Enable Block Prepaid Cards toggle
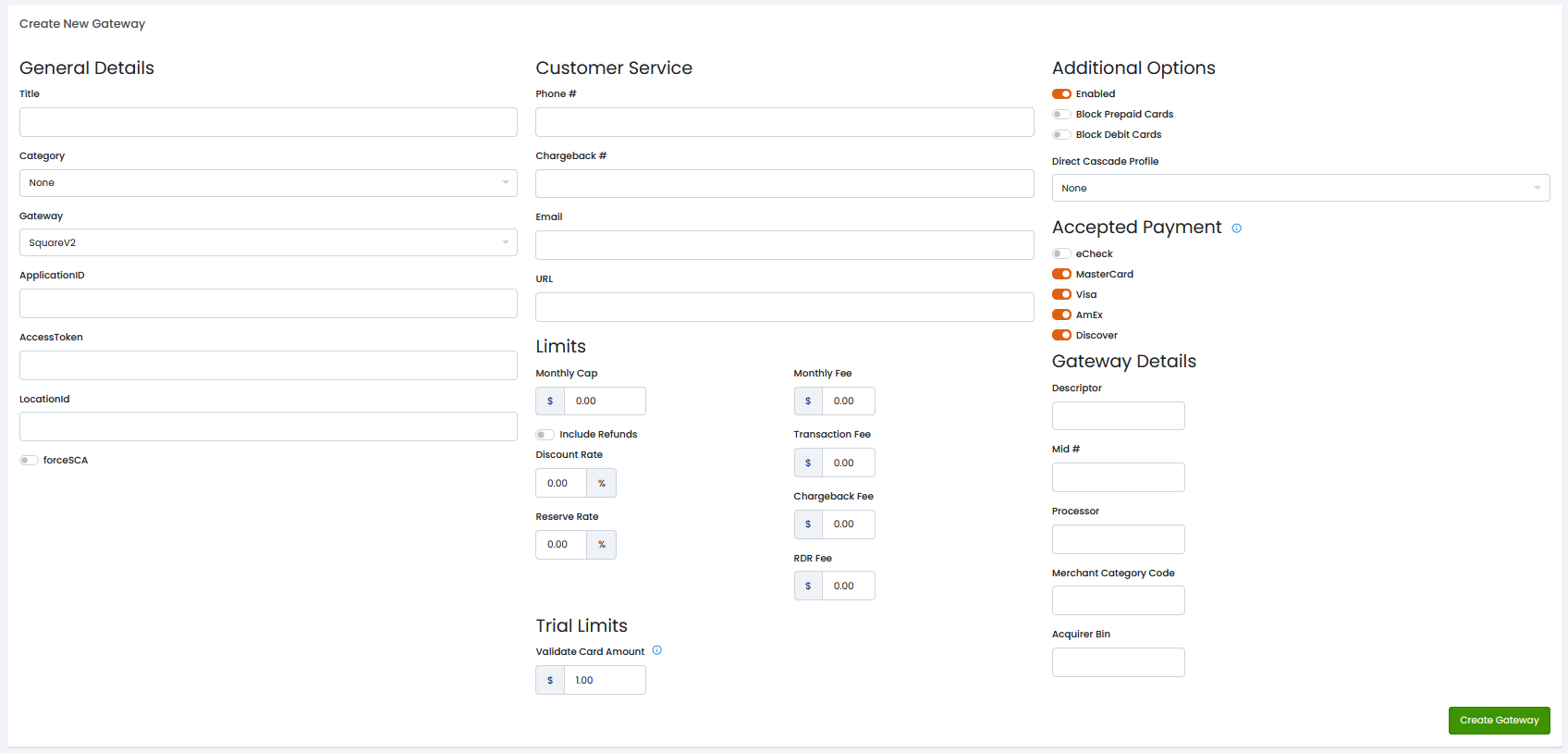Screen dimensions: 1568x753 tap(1061, 115)
